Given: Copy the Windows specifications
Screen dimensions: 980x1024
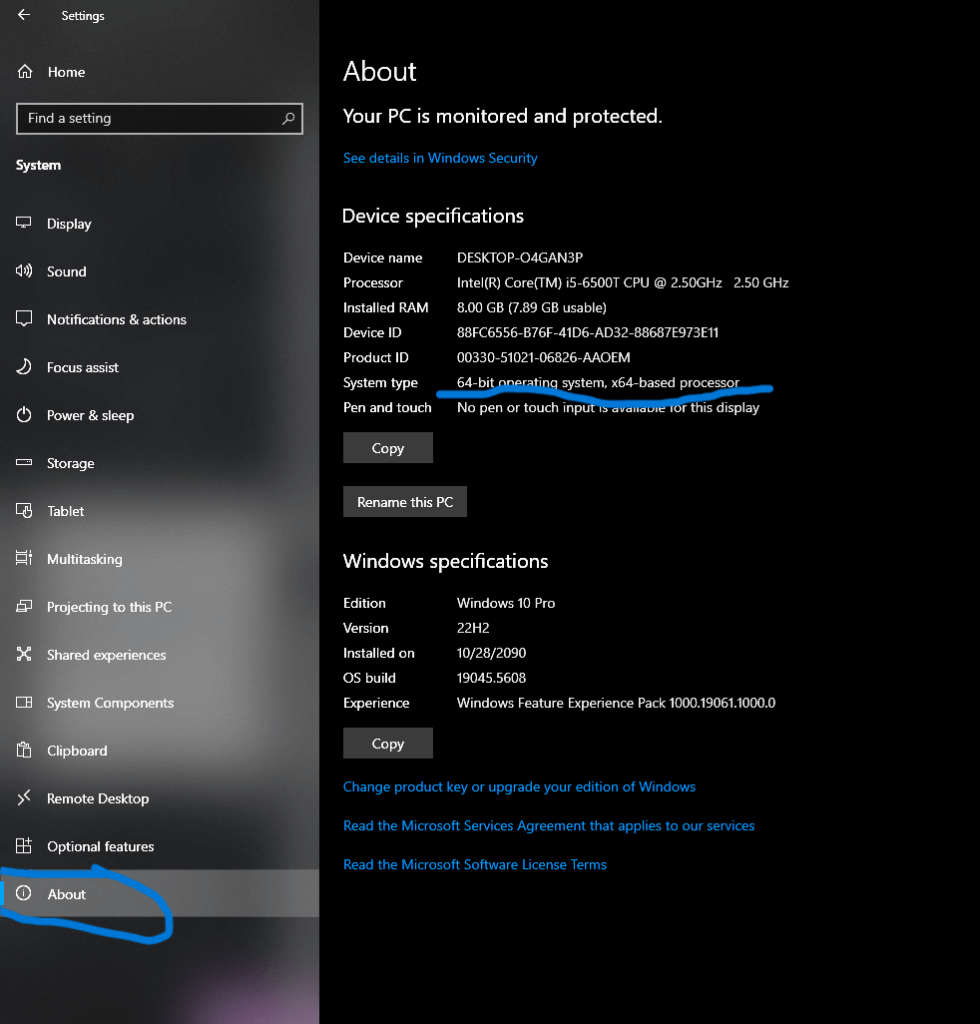Looking at the screenshot, I should [x=388, y=743].
